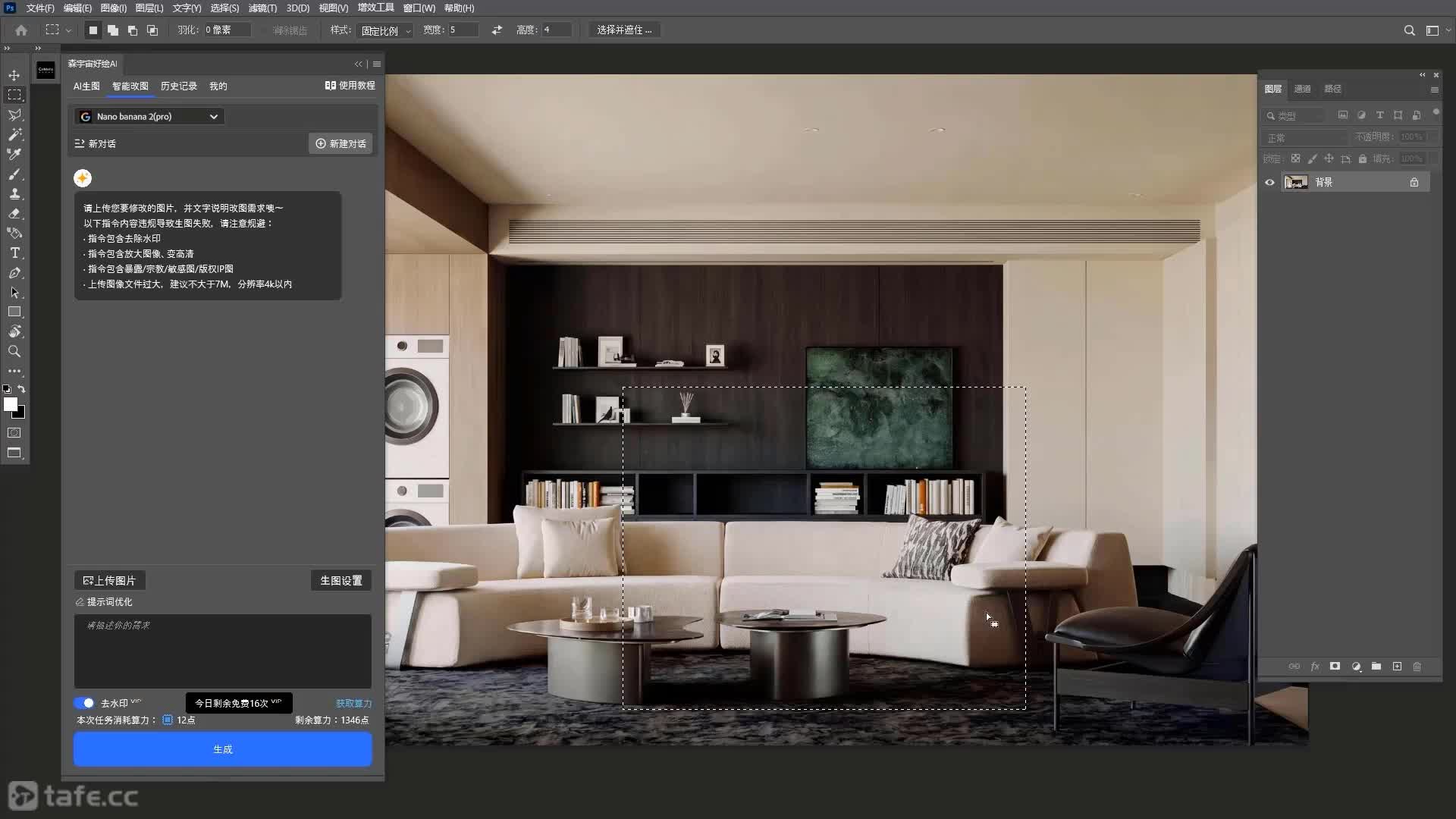The height and width of the screenshot is (819, 1456).
Task: Select the Move tool
Action: (14, 75)
